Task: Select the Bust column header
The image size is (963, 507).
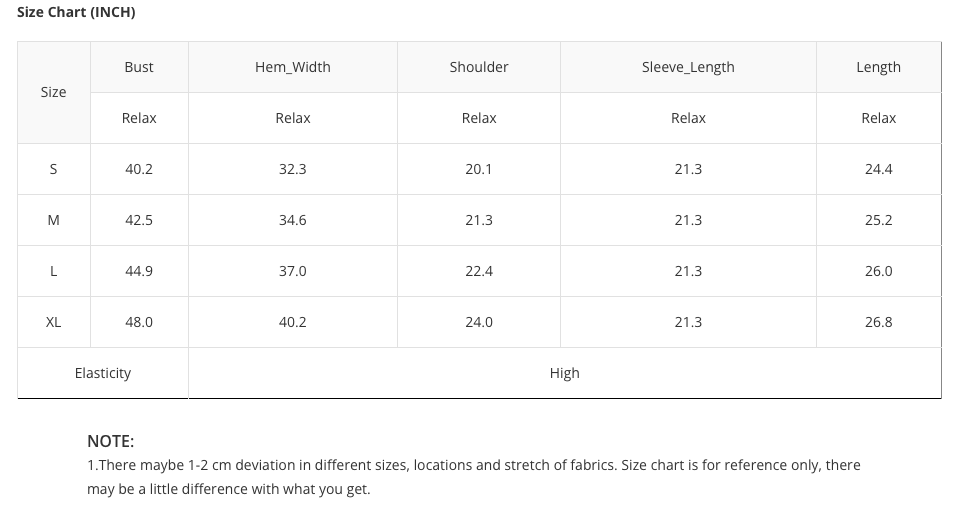Action: tap(139, 67)
